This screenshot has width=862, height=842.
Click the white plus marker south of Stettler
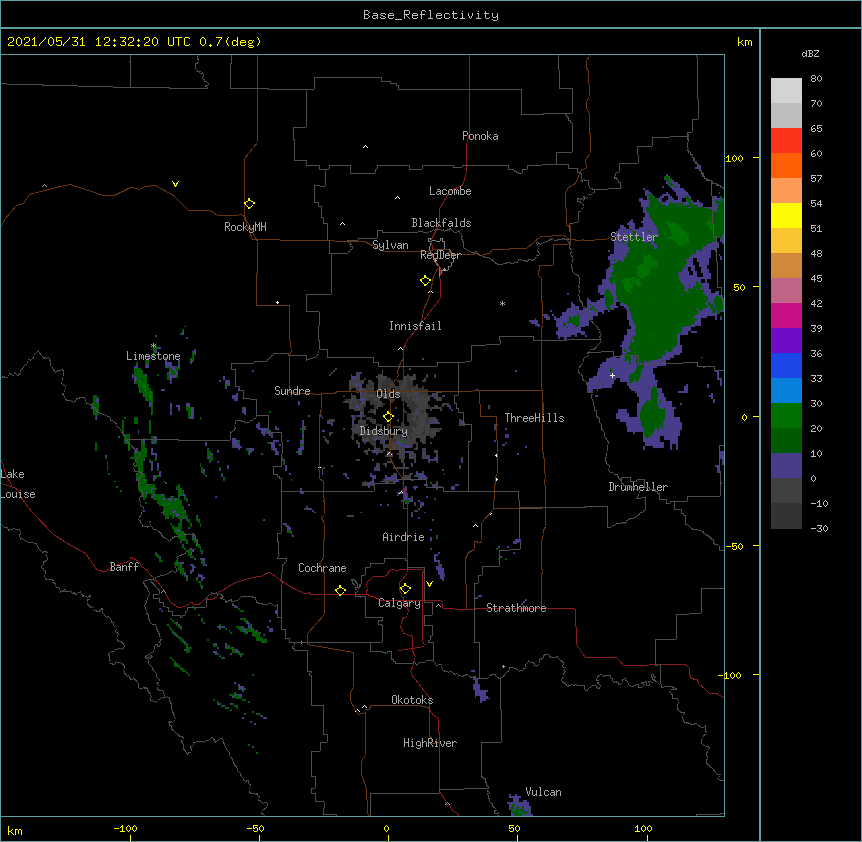[x=612, y=375]
